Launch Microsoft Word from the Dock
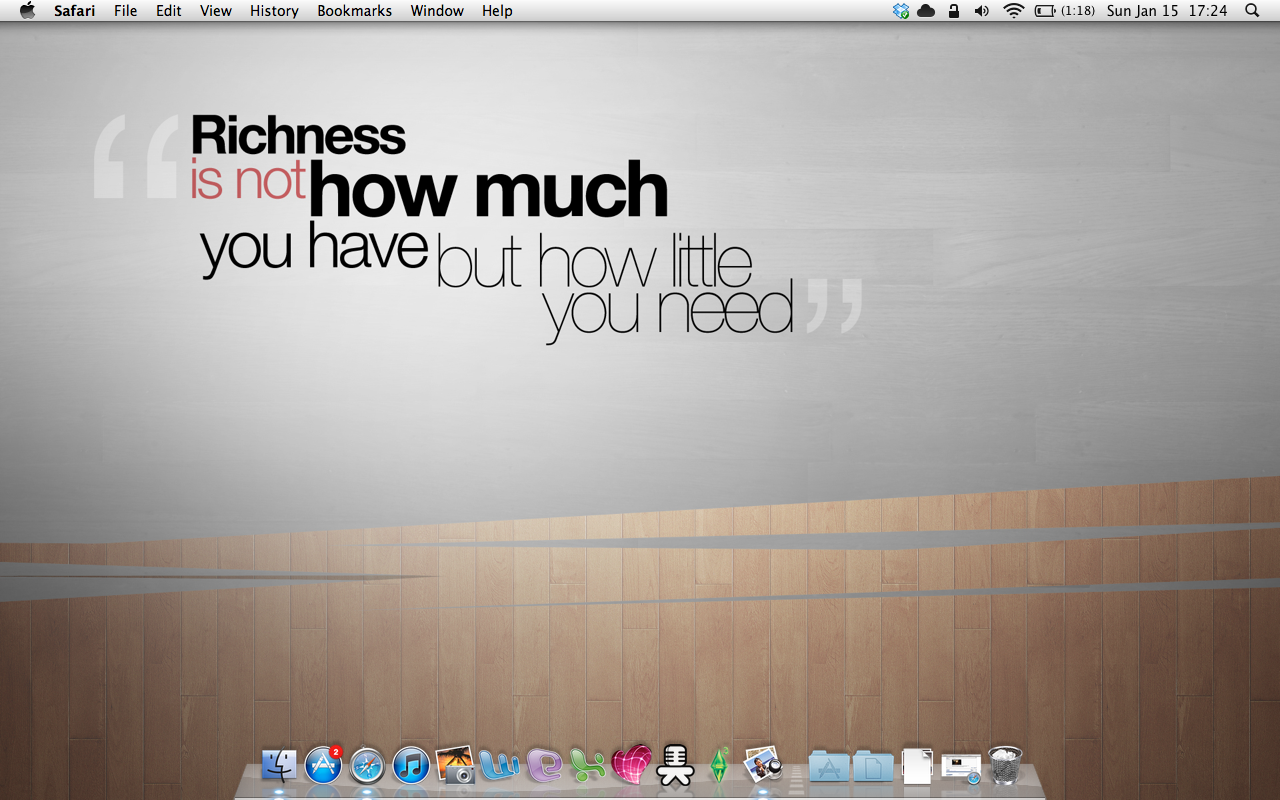Screen dimensions: 1280x800 (x=499, y=766)
